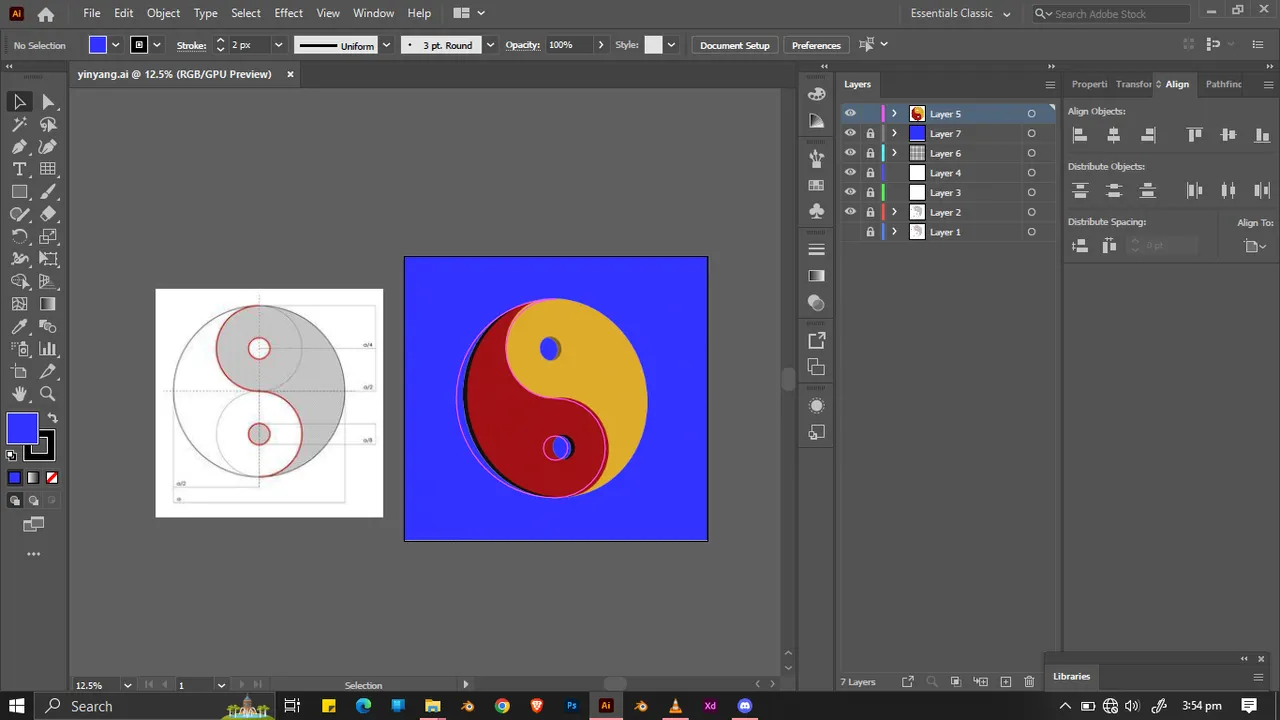This screenshot has width=1280, height=720.
Task: Unlock Layer 1 with lock icon
Action: 870,232
